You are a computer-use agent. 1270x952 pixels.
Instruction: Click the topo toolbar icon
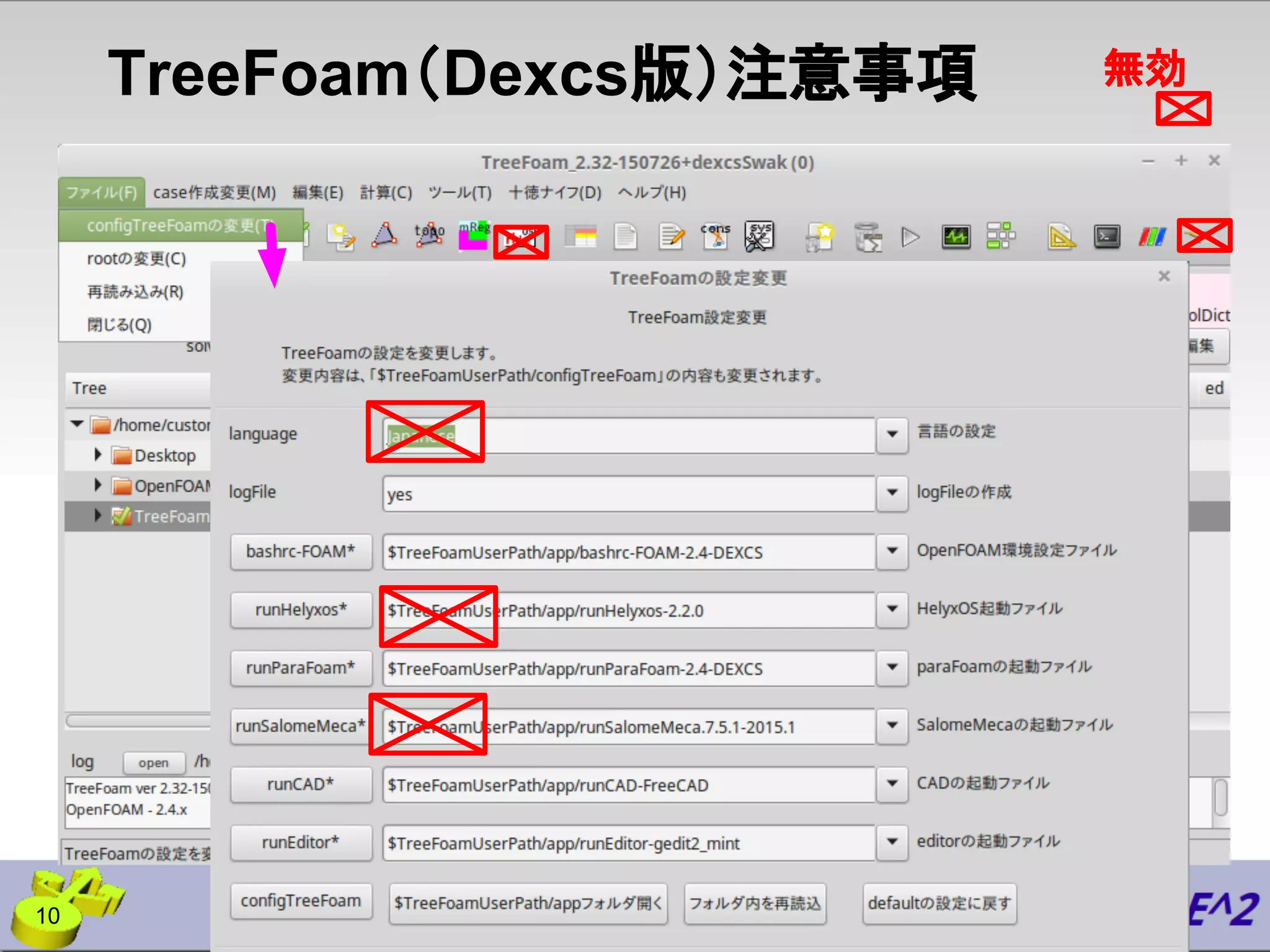429,236
